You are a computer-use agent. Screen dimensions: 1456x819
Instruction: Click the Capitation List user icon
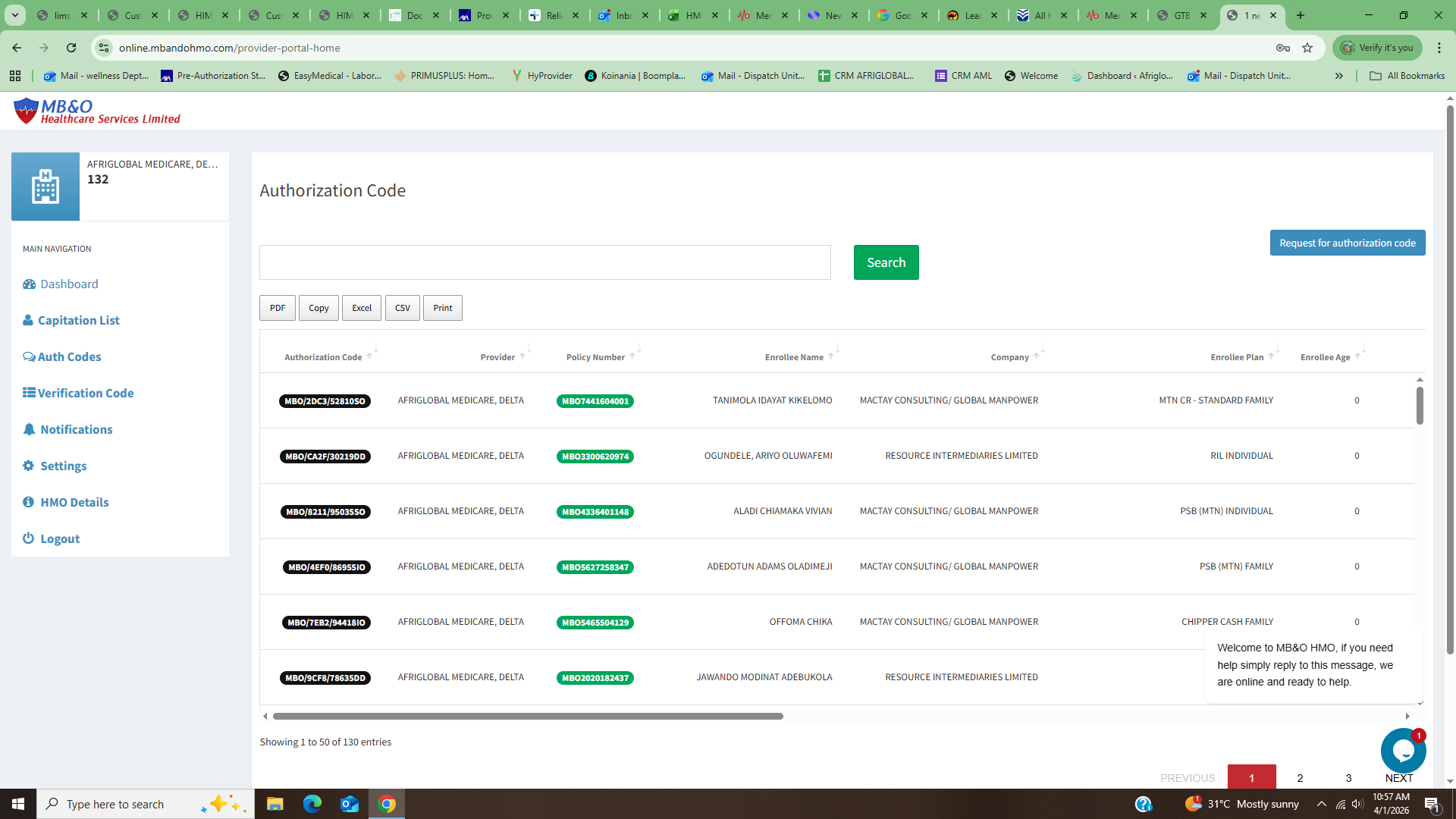point(28,320)
